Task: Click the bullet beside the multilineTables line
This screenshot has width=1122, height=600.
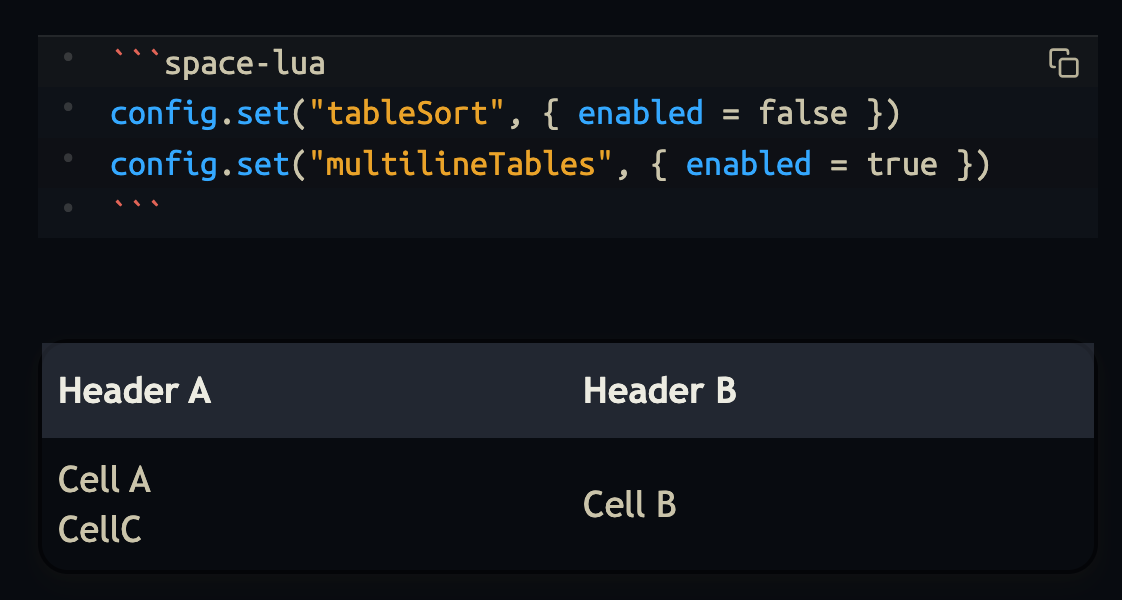Action: click(x=68, y=158)
